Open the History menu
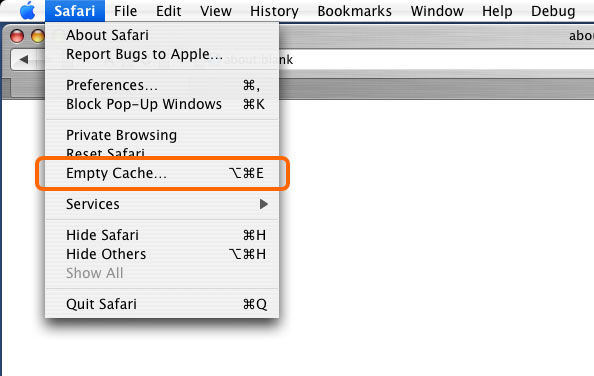This screenshot has height=376, width=594. (274, 11)
